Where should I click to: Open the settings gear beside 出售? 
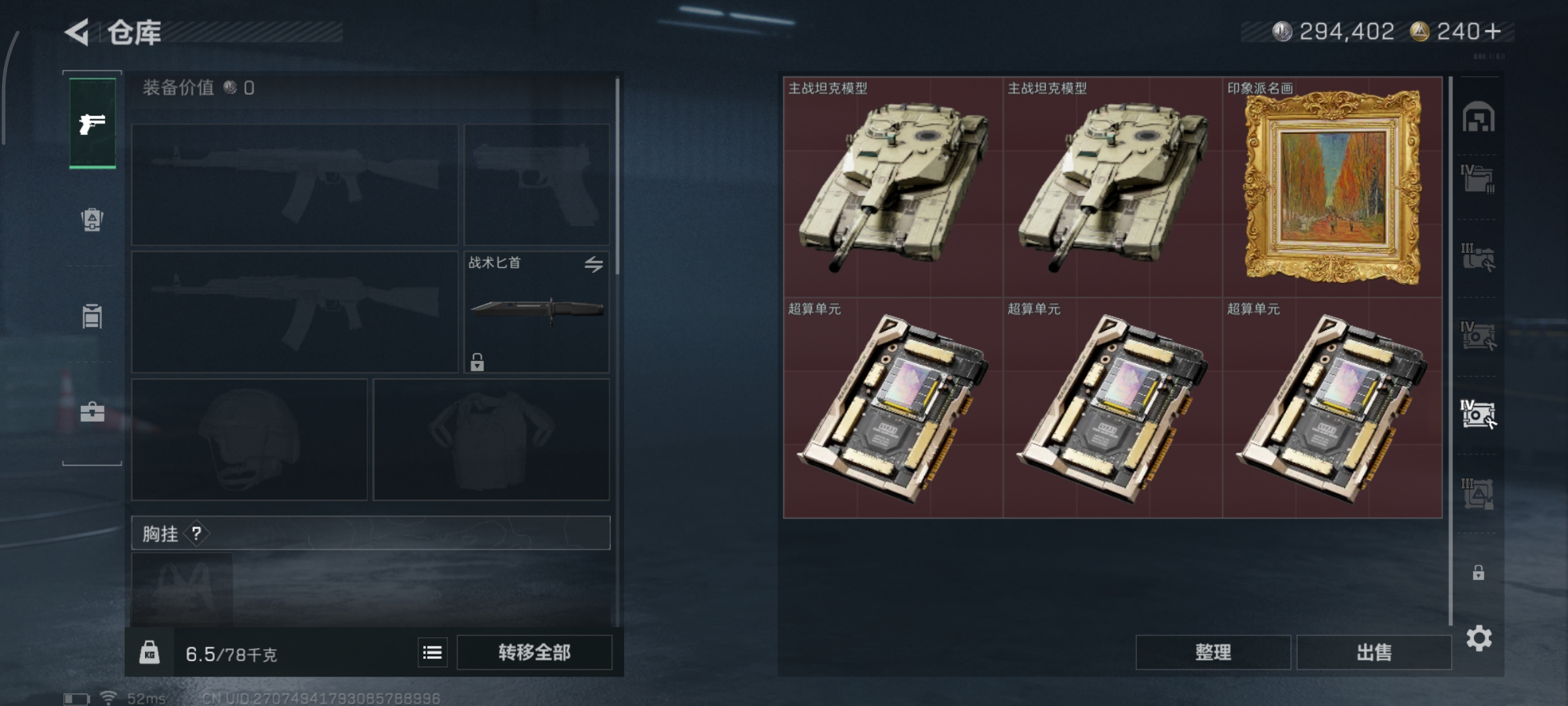(1479, 638)
